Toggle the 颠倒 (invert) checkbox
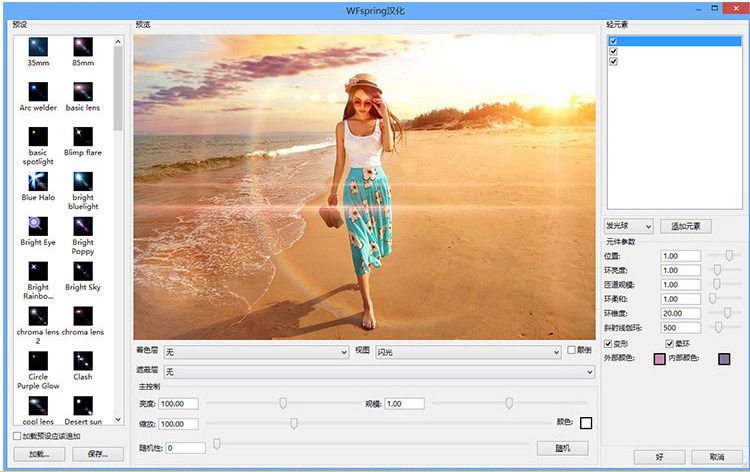Image resolution: width=750 pixels, height=472 pixels. [571, 351]
